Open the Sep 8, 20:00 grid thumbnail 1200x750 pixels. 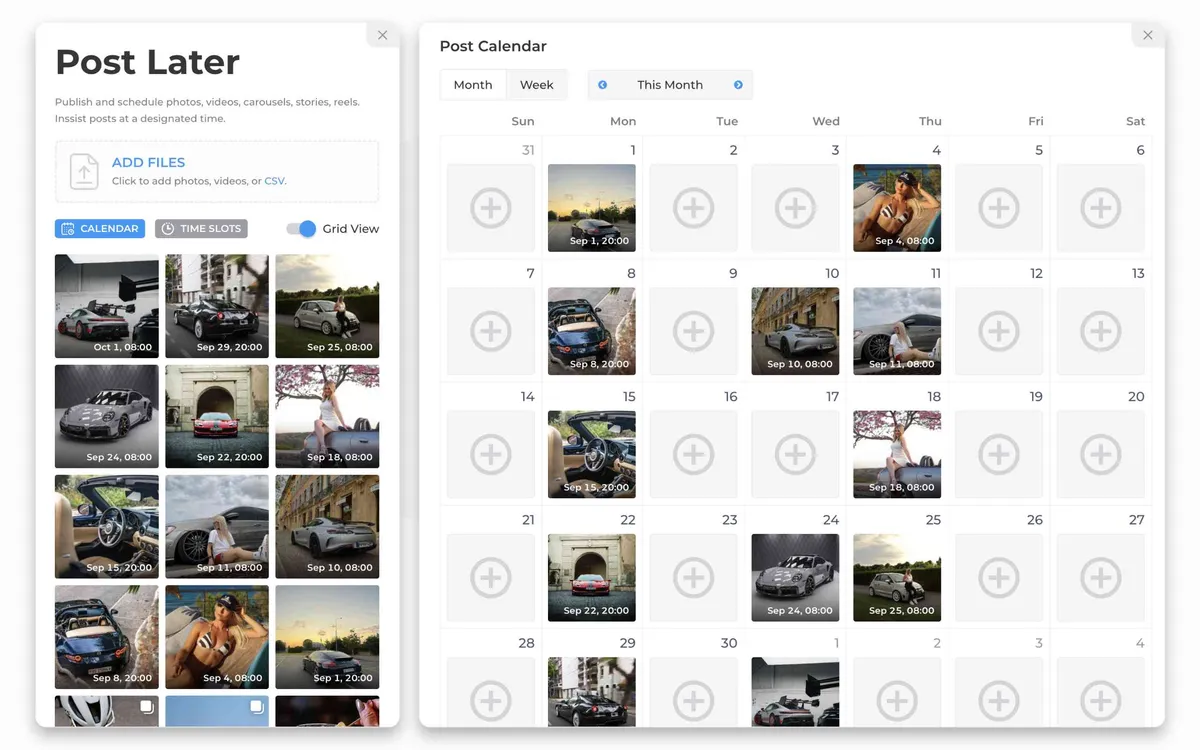coord(107,637)
